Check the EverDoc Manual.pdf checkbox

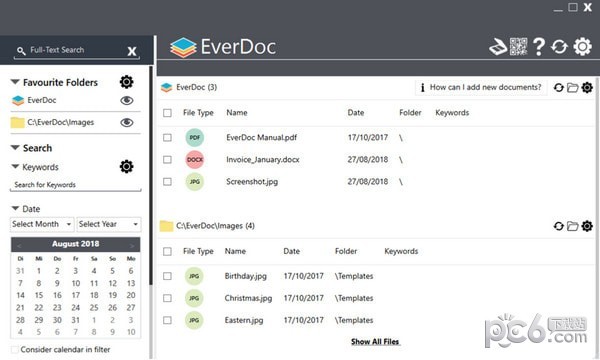click(x=167, y=137)
